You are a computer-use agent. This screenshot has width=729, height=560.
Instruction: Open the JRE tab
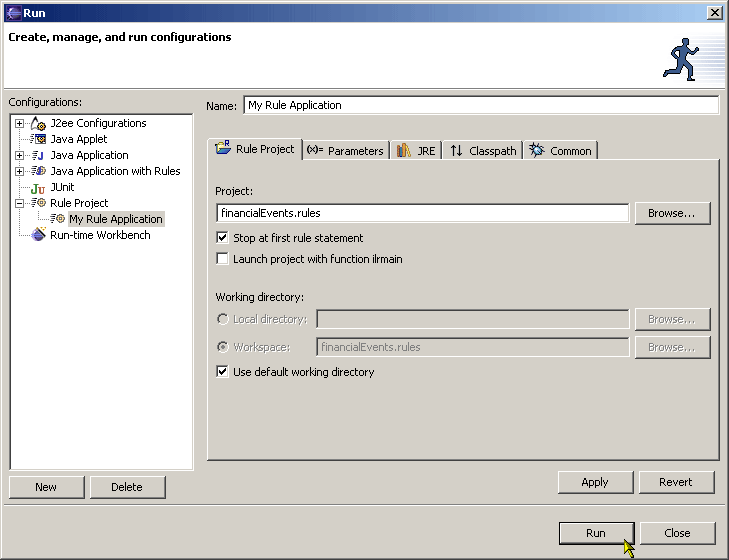pyautogui.click(x=417, y=151)
